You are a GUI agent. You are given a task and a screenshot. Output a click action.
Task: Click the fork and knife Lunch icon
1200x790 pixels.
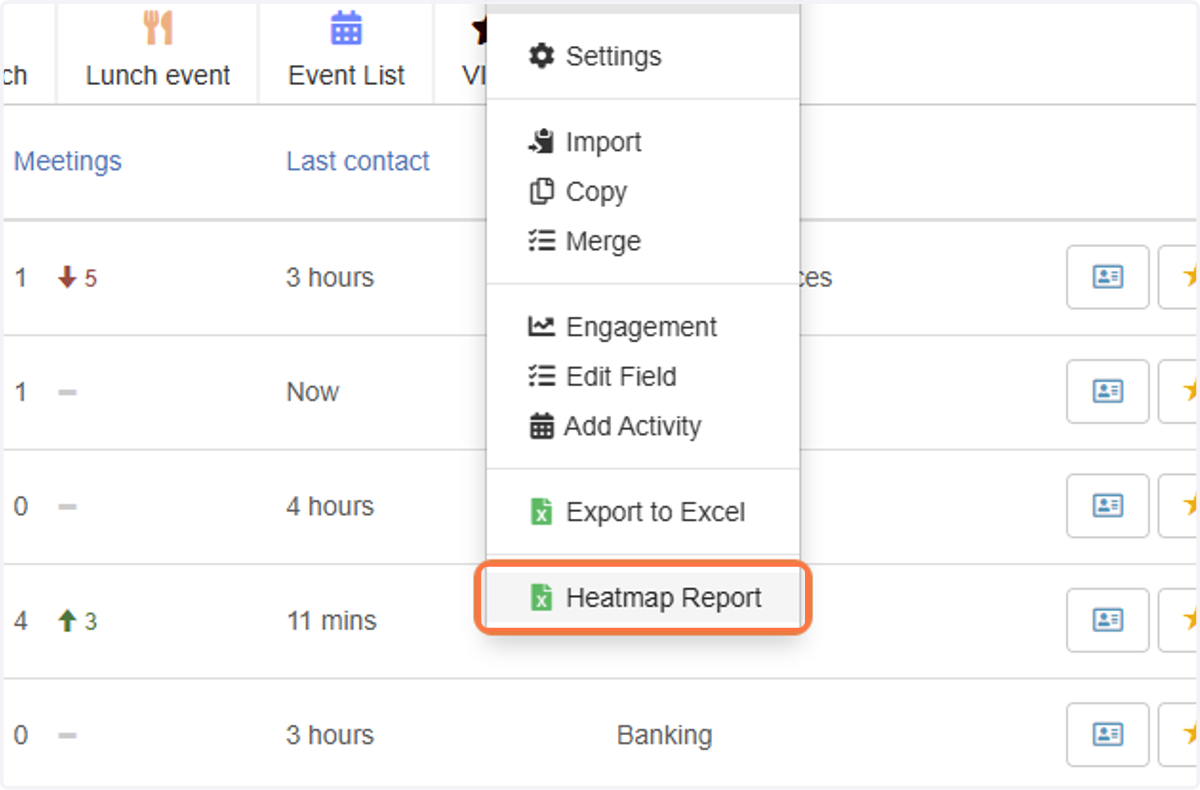[158, 28]
